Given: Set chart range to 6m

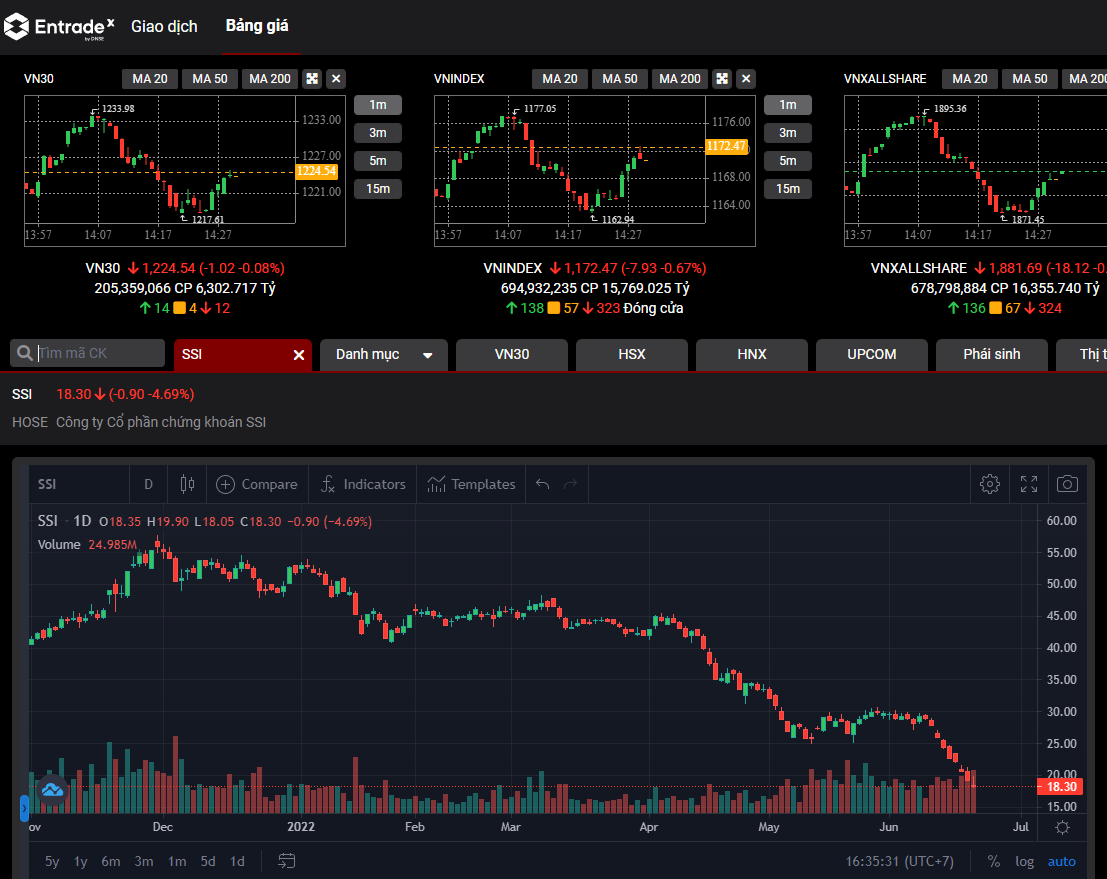Looking at the screenshot, I should click(x=111, y=861).
